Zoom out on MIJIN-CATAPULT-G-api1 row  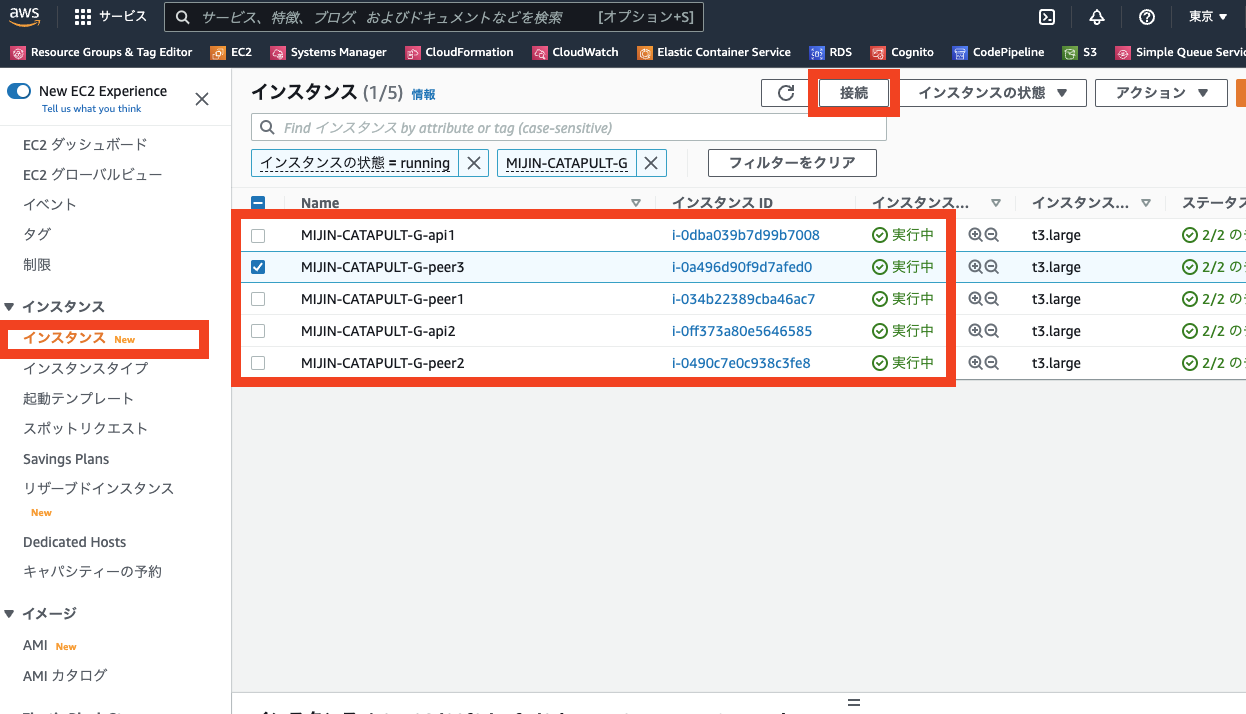pyautogui.click(x=992, y=236)
